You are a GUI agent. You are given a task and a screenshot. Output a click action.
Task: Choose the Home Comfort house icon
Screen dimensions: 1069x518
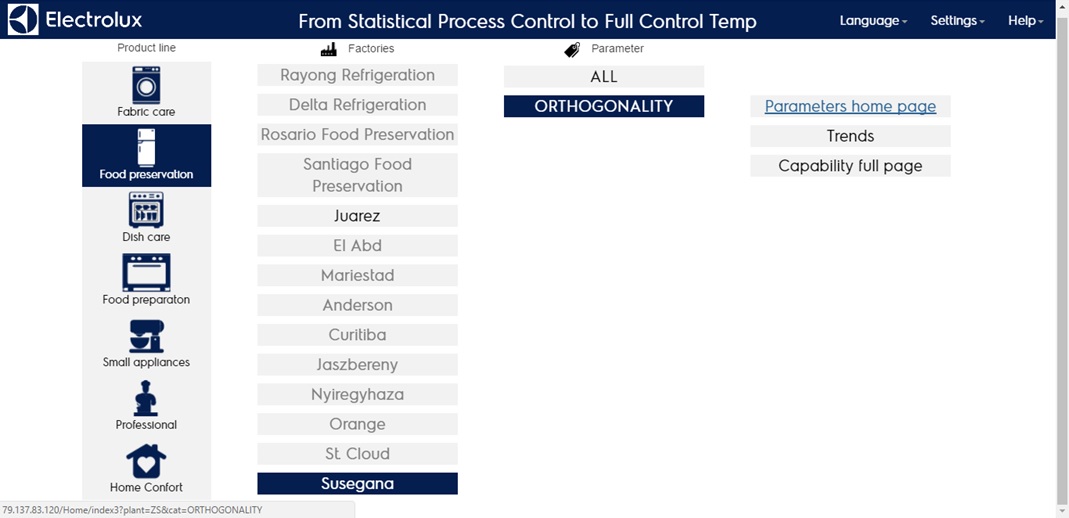point(146,461)
